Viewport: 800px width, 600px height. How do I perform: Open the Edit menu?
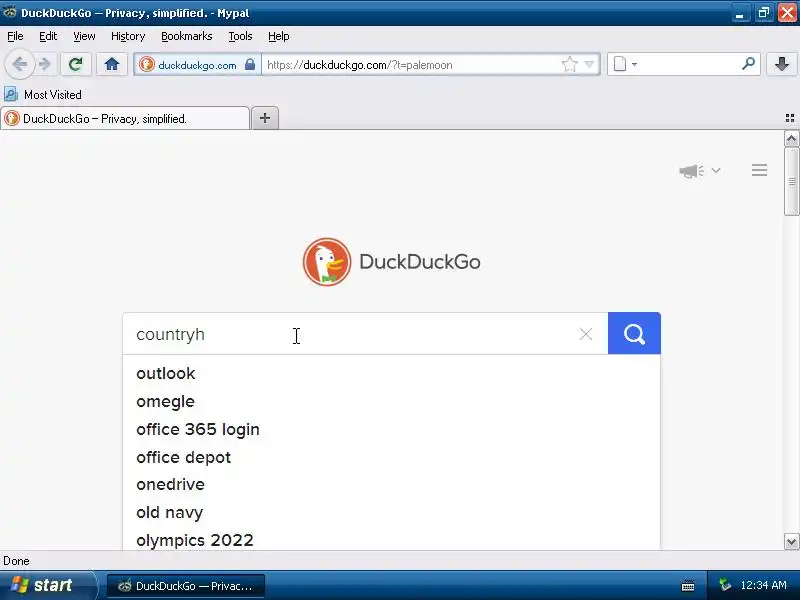[x=48, y=36]
